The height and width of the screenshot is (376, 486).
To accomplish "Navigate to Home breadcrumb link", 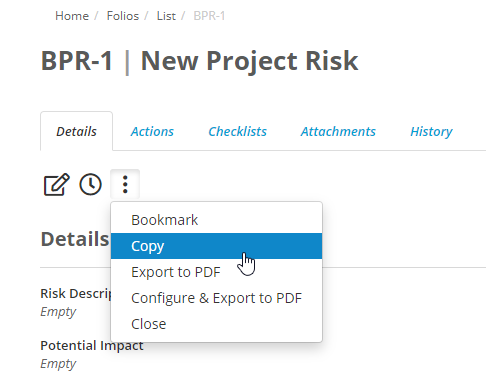I will (x=72, y=16).
